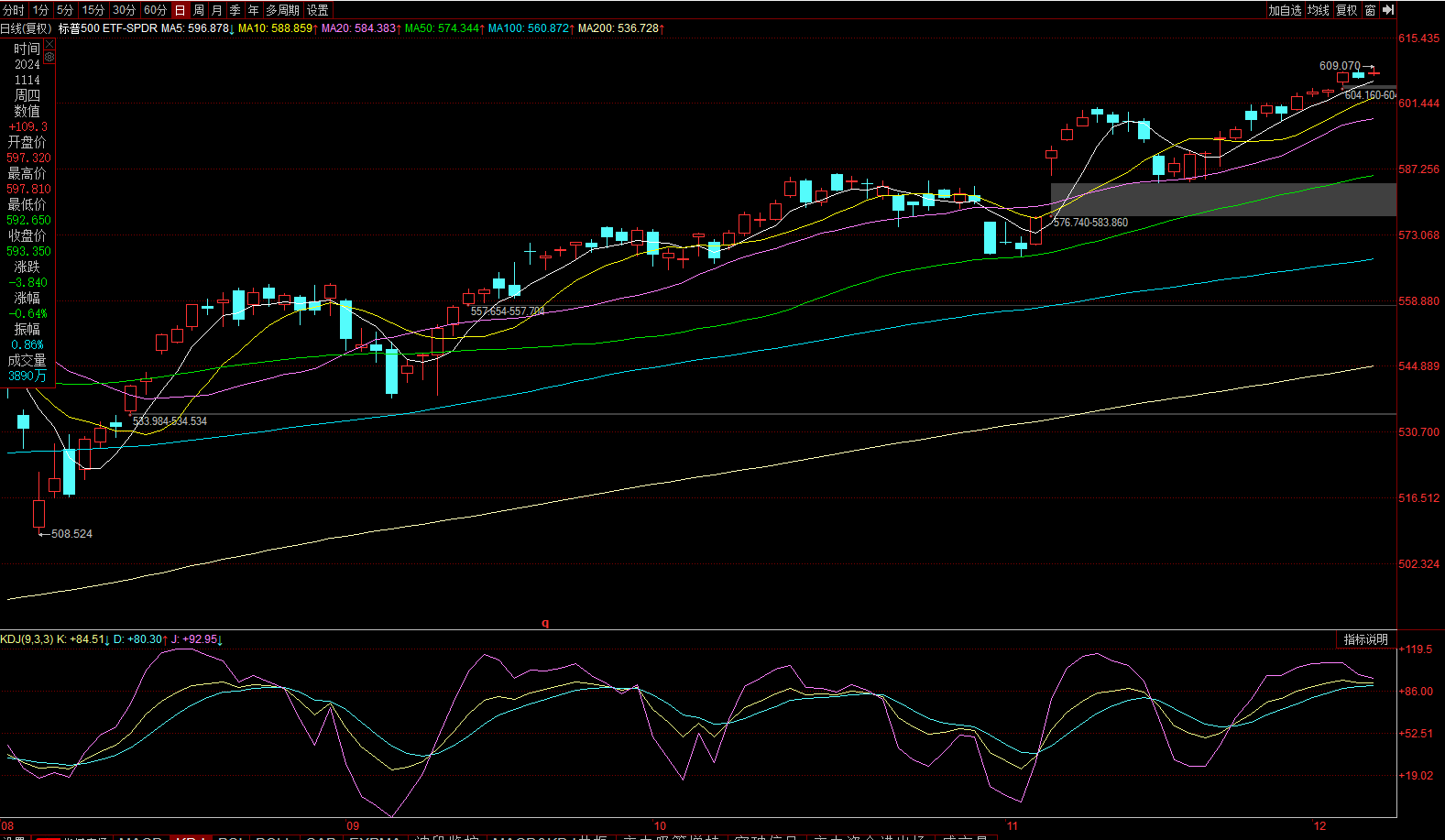Add stock via 加自选 button
This screenshot has height=840, width=1445.
click(x=1285, y=10)
